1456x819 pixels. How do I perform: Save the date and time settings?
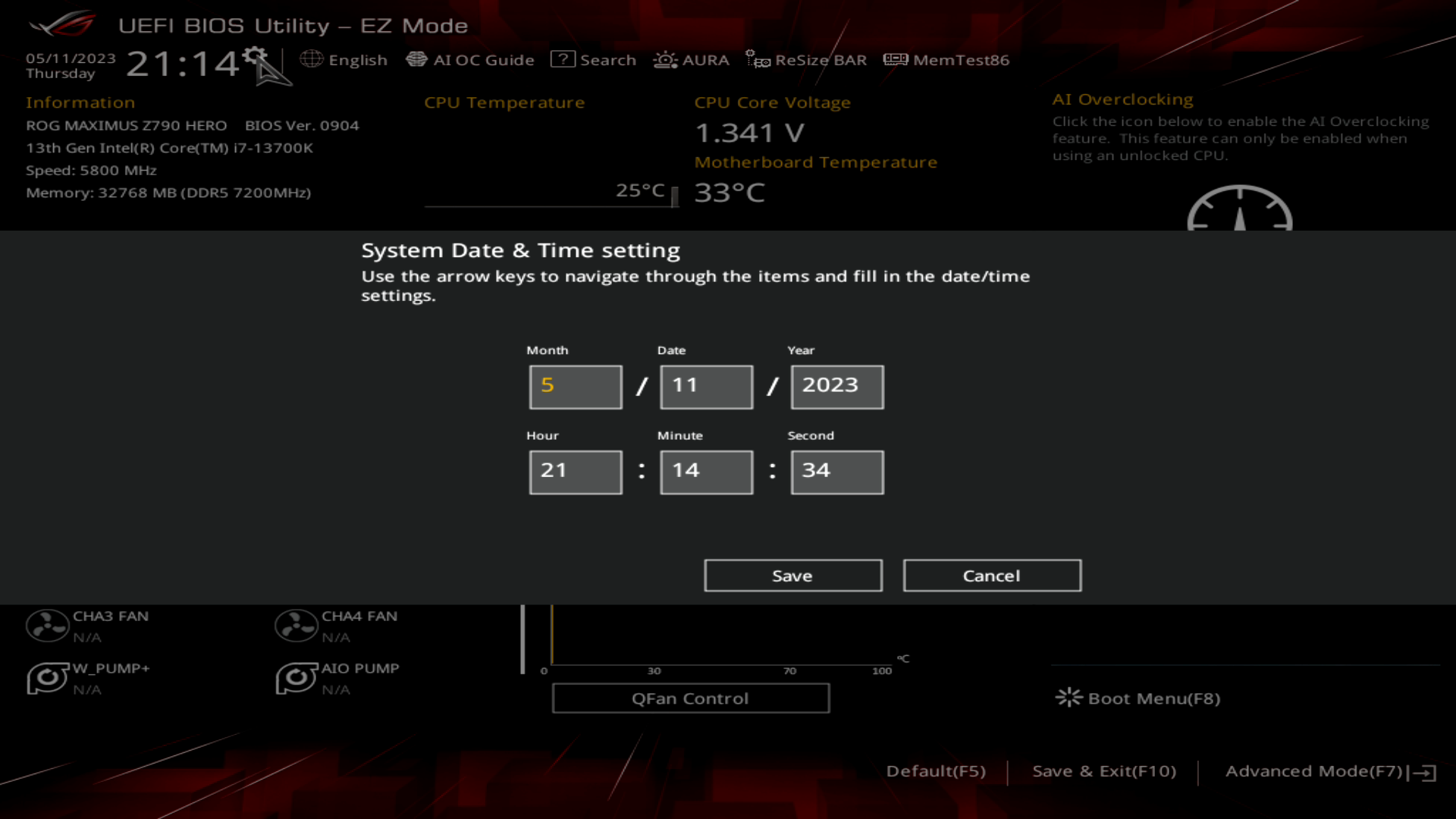(793, 576)
